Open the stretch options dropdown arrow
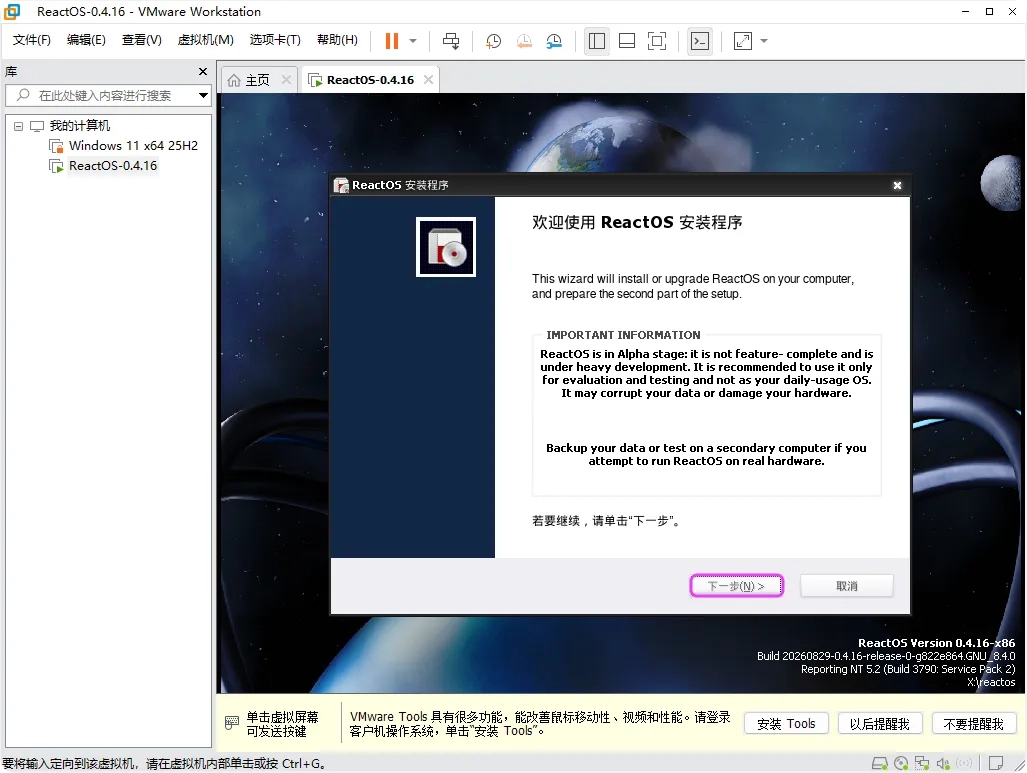Viewport: 1027px width, 773px height. (x=764, y=41)
